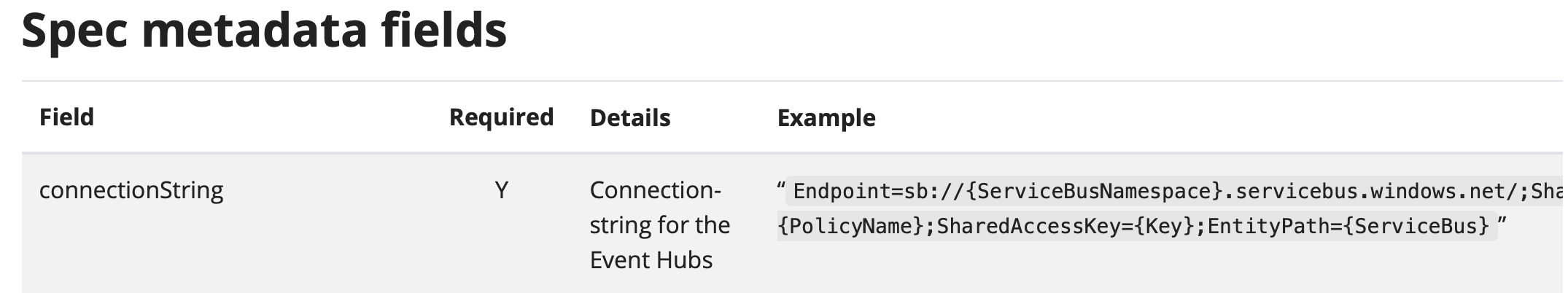The height and width of the screenshot is (293, 1568).
Task: Click the Details column header
Action: click(x=630, y=118)
